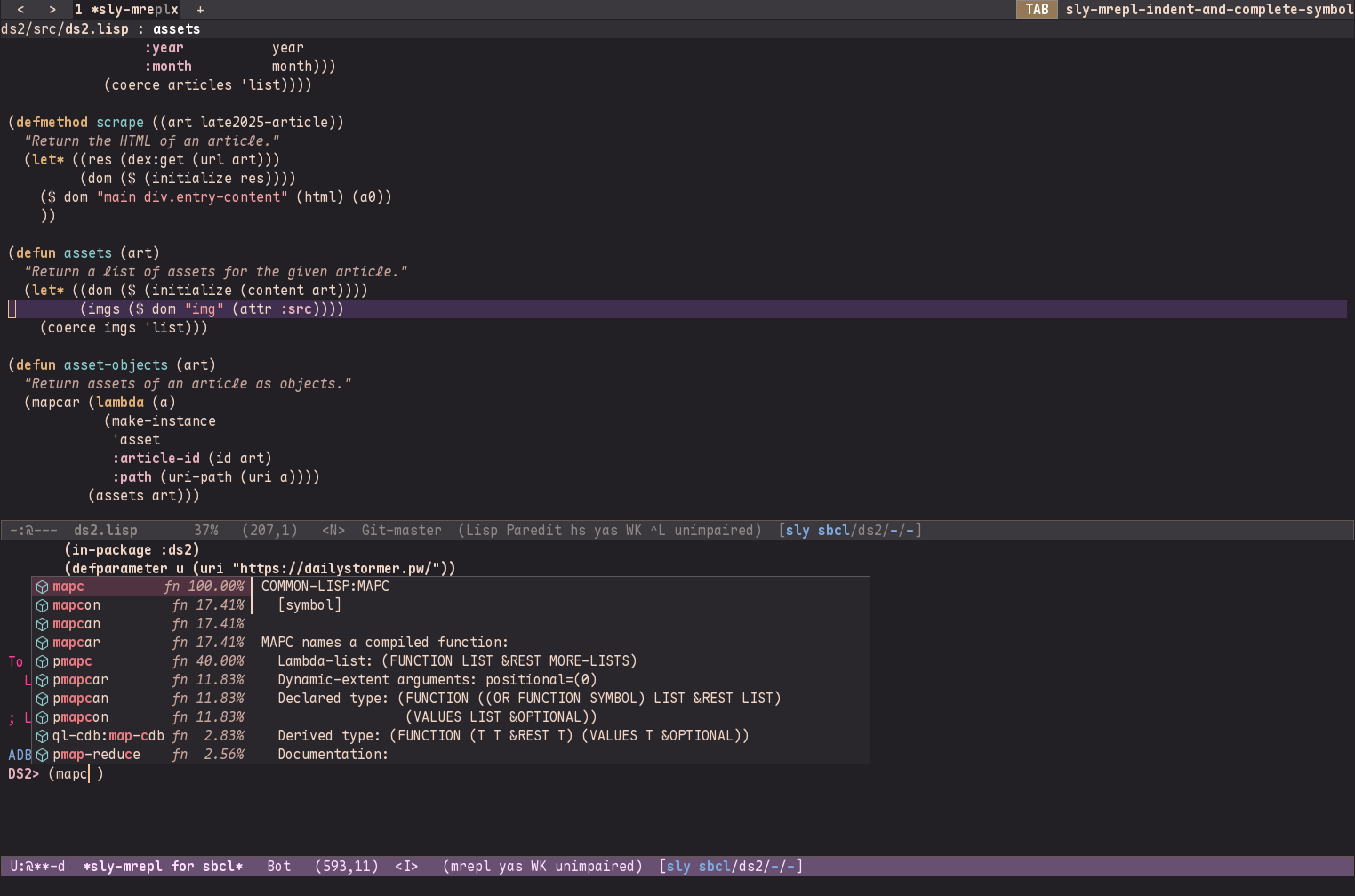Click the '(coerce imgs 'list)))' code line
The width and height of the screenshot is (1355, 896).
124,328
